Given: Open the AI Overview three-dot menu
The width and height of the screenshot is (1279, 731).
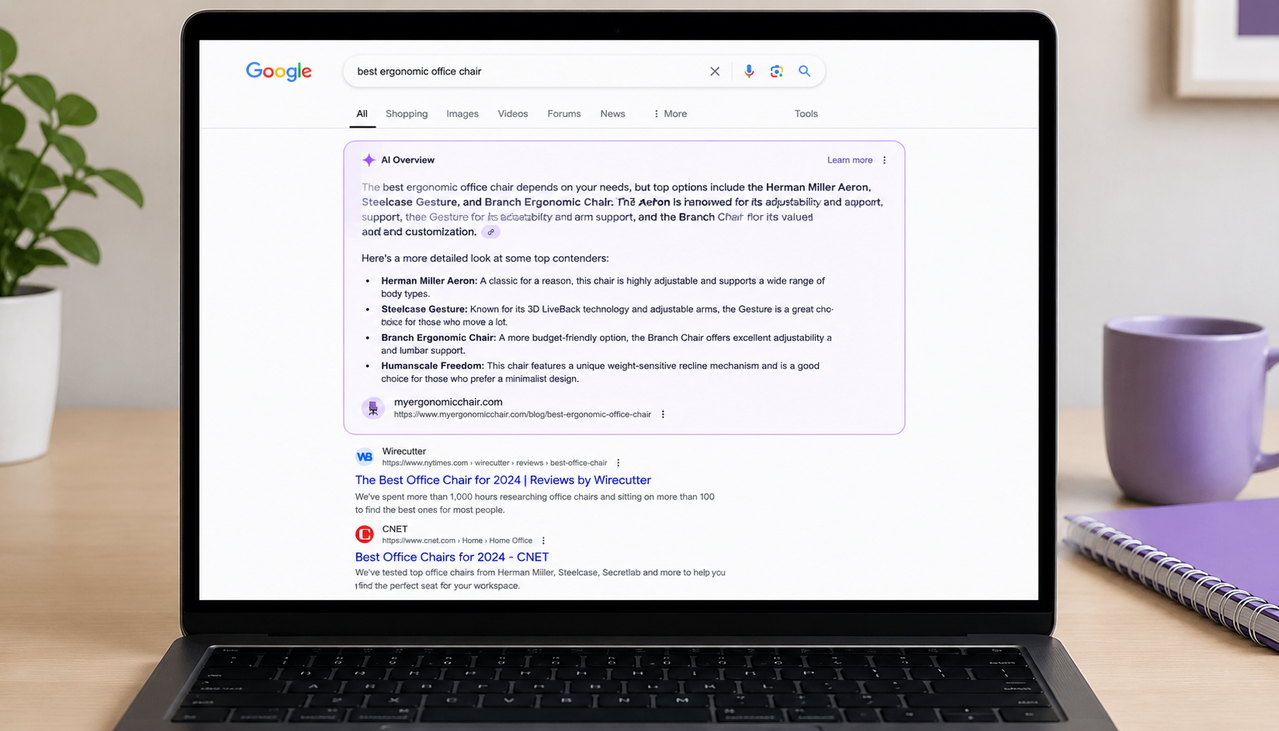Looking at the screenshot, I should 884,160.
